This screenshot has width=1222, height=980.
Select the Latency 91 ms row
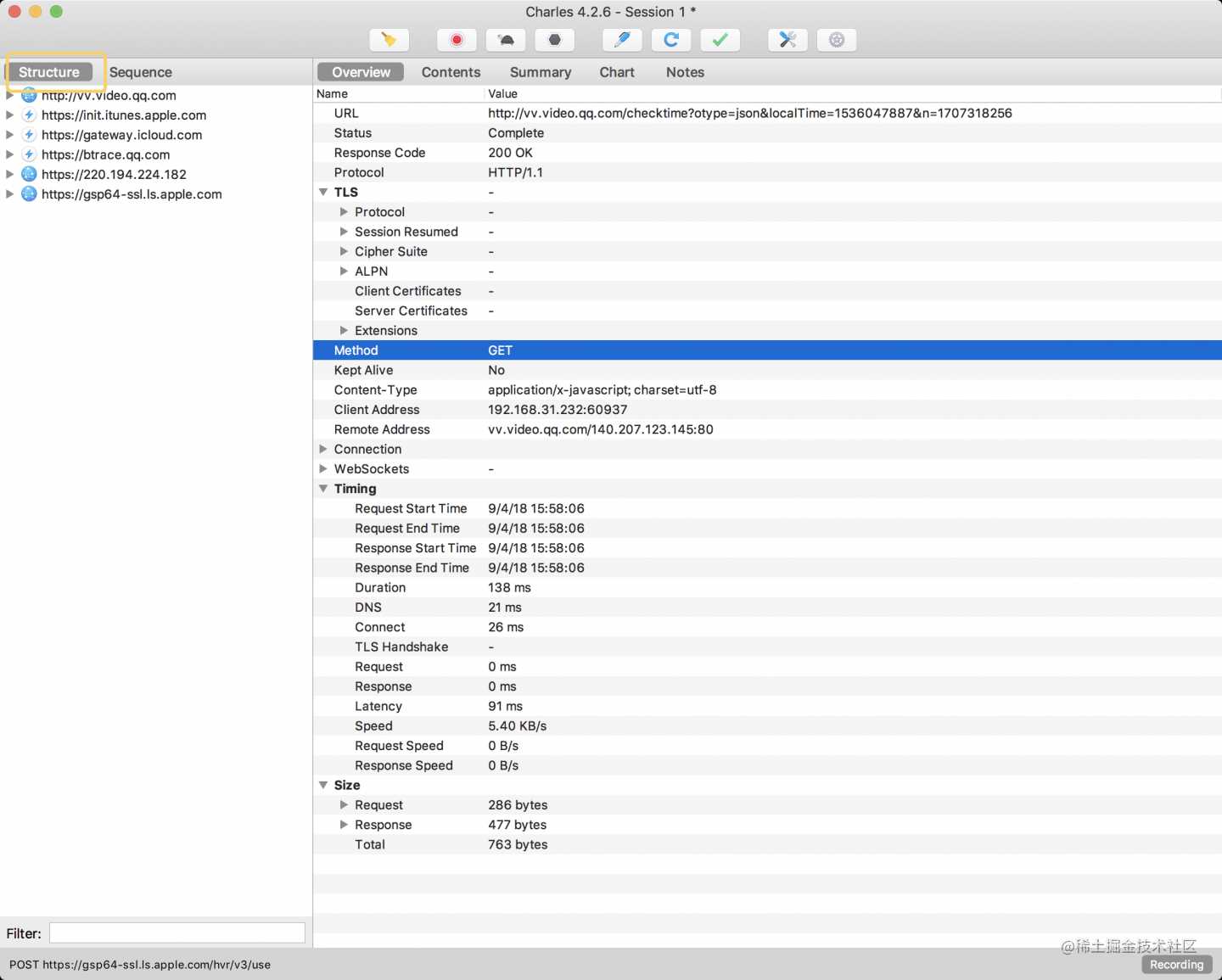pyautogui.click(x=767, y=706)
